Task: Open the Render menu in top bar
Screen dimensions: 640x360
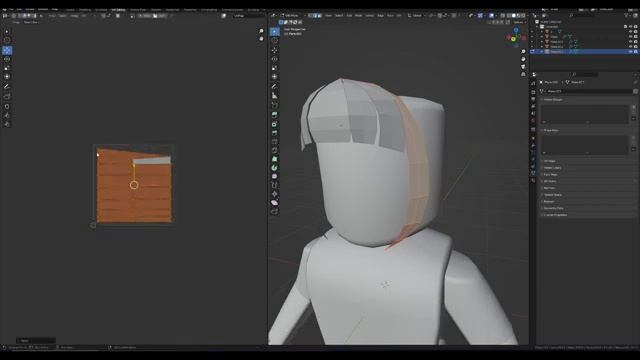Action: (30, 9)
